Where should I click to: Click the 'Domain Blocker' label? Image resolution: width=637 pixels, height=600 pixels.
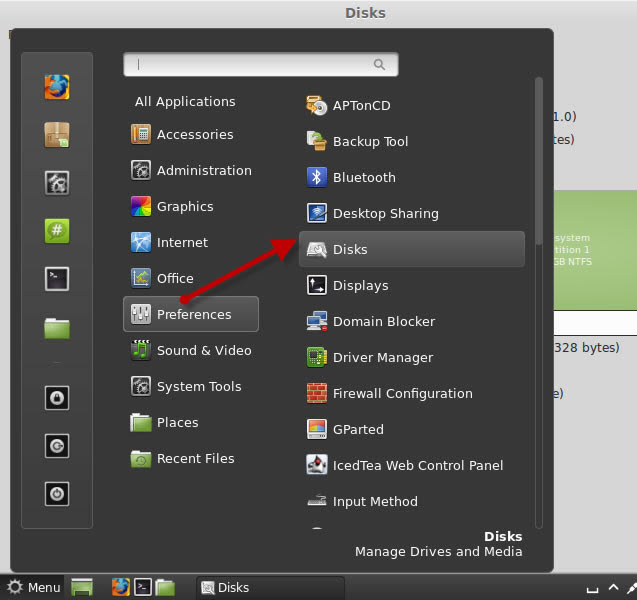[x=384, y=321]
